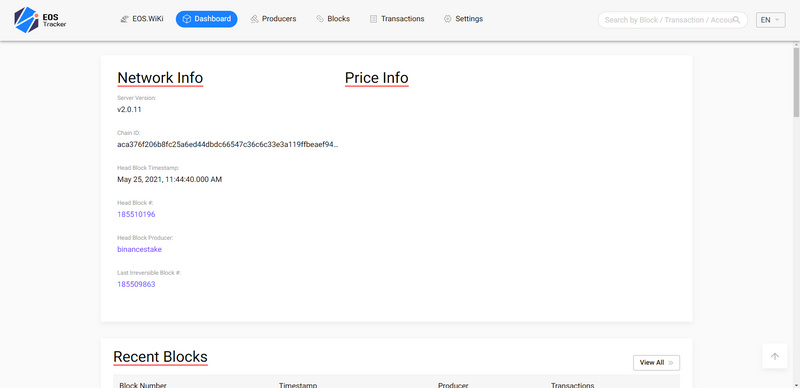Click the EOS Tracker logo
This screenshot has height=388, width=800.
(x=40, y=20)
